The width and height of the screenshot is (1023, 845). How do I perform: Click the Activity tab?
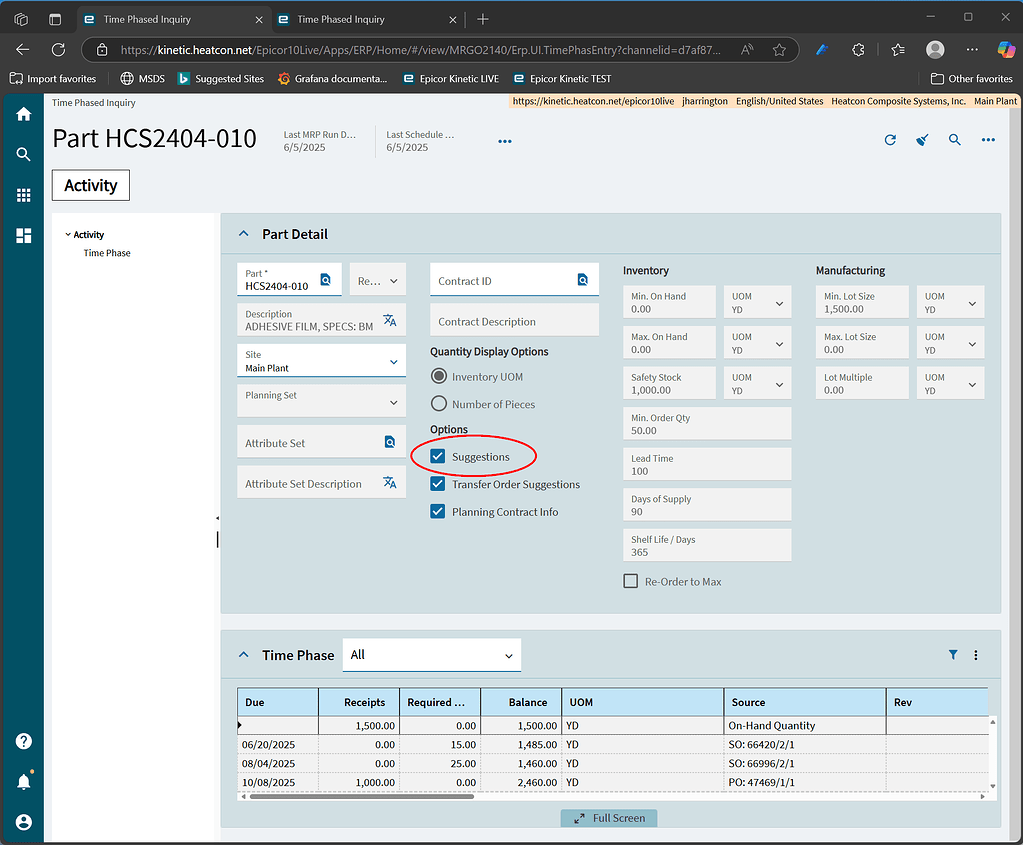(90, 185)
